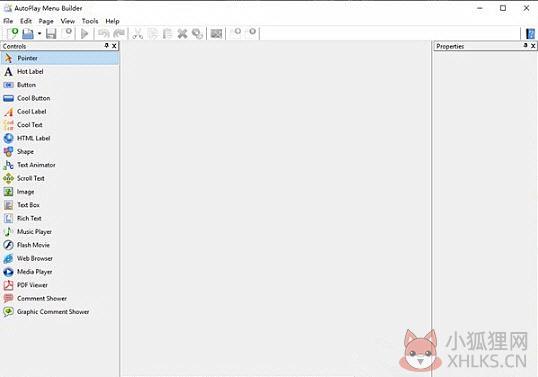This screenshot has height=377, width=538.
Task: Select the Web Browser control
Action: coord(60,258)
